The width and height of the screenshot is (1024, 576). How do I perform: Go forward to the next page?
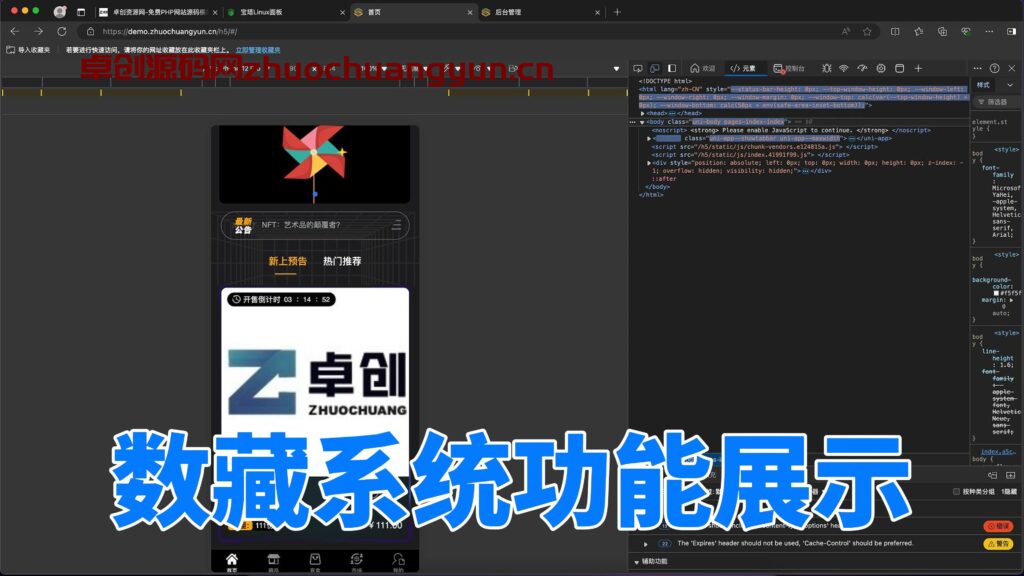click(39, 31)
